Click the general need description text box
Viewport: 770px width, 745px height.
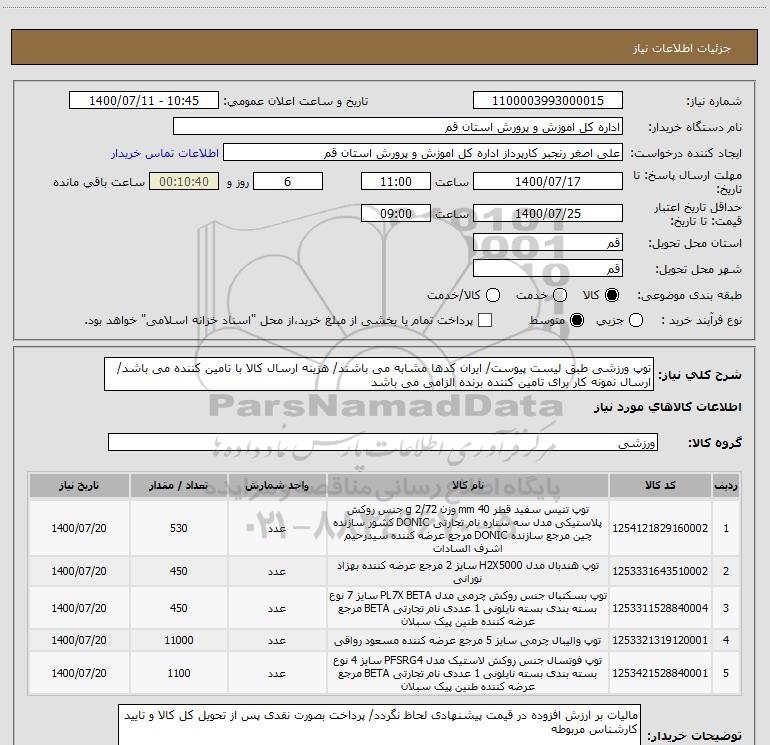point(379,375)
